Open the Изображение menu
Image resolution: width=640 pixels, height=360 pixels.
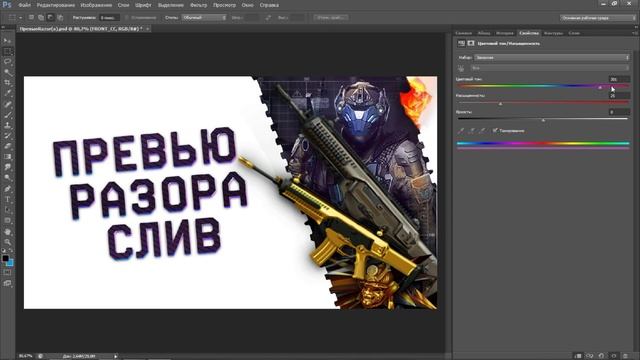tap(96, 5)
